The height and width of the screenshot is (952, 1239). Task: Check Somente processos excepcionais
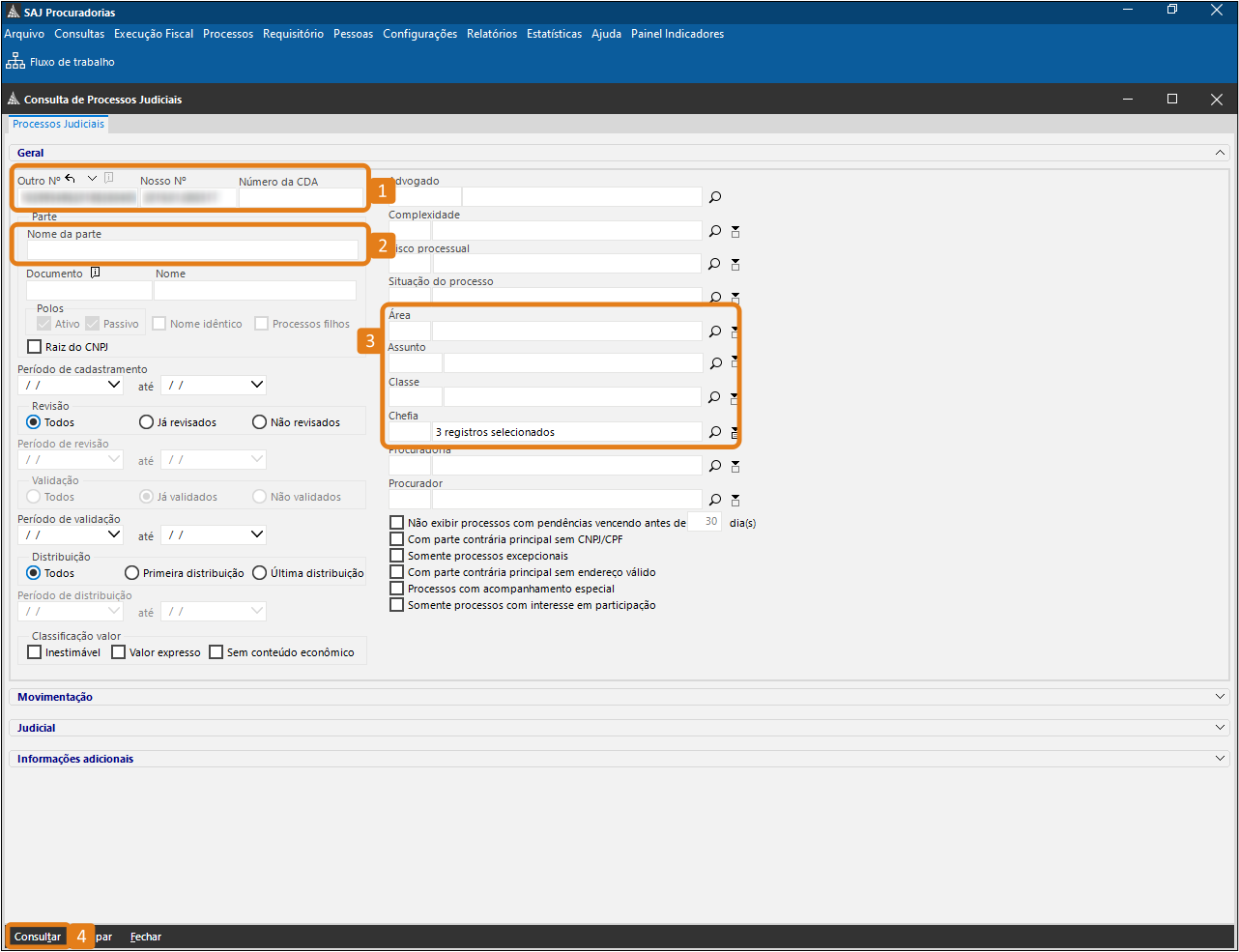(396, 556)
